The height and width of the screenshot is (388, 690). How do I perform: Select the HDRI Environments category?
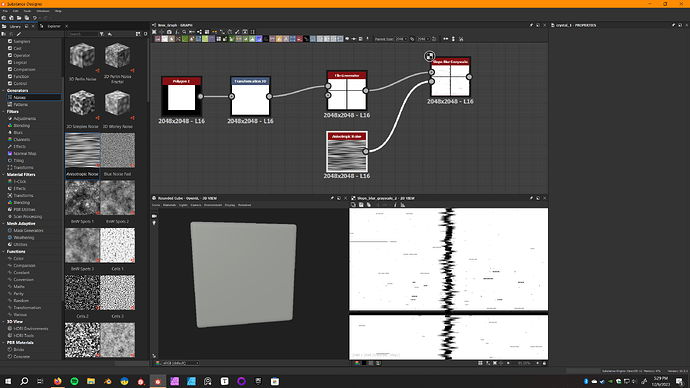tap(30, 329)
